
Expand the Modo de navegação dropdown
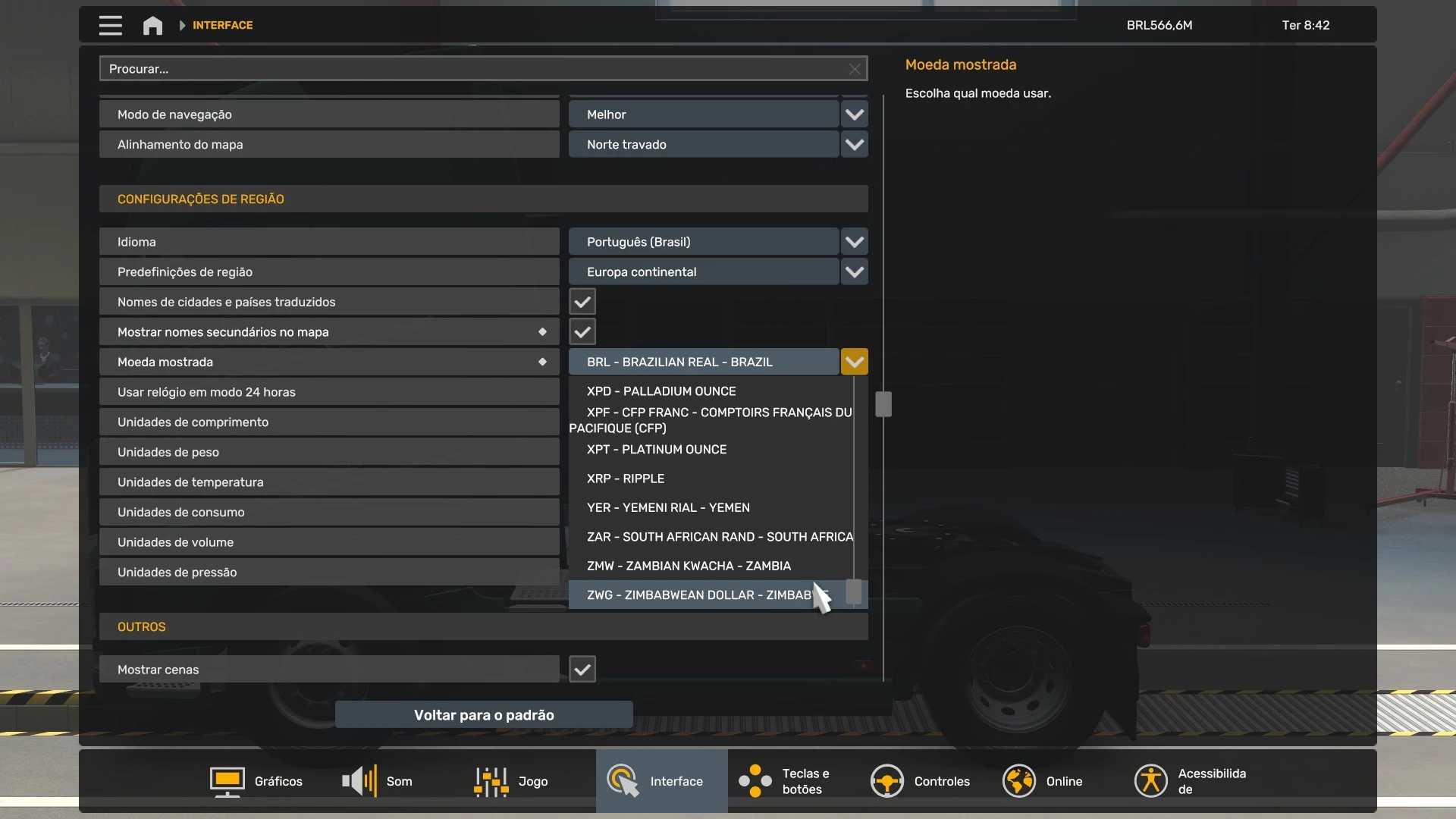click(x=854, y=115)
